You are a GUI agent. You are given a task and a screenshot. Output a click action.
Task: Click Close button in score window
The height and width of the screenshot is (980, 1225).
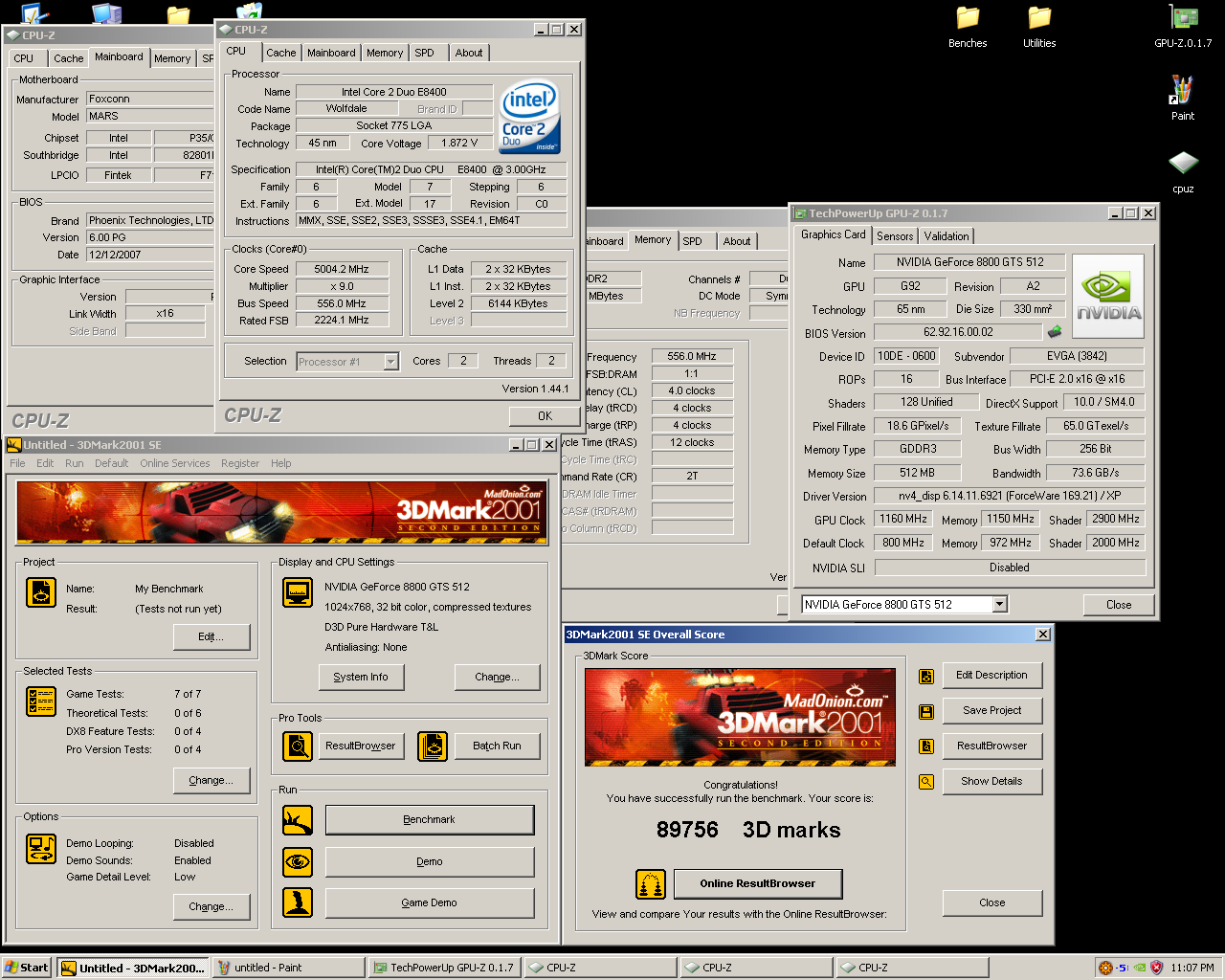(x=992, y=903)
